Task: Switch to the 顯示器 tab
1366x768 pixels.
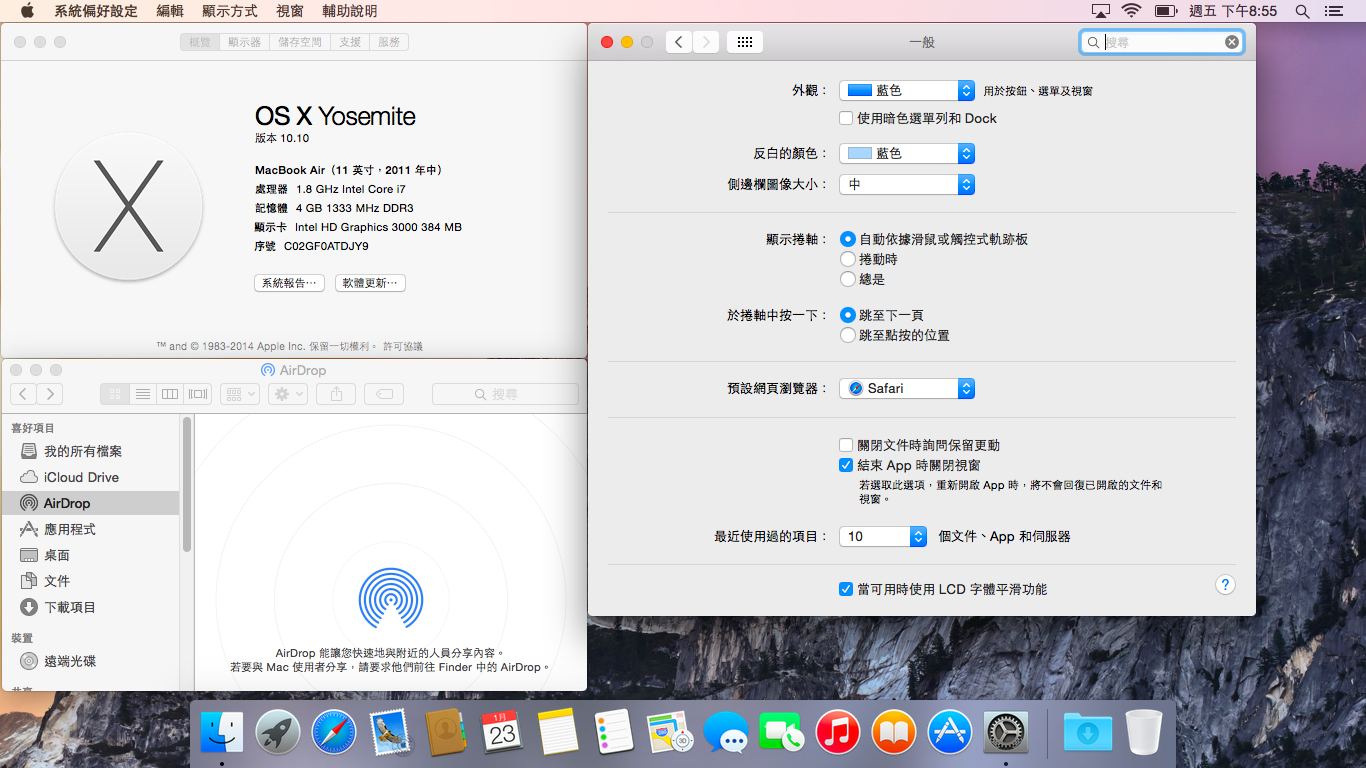Action: [x=245, y=42]
